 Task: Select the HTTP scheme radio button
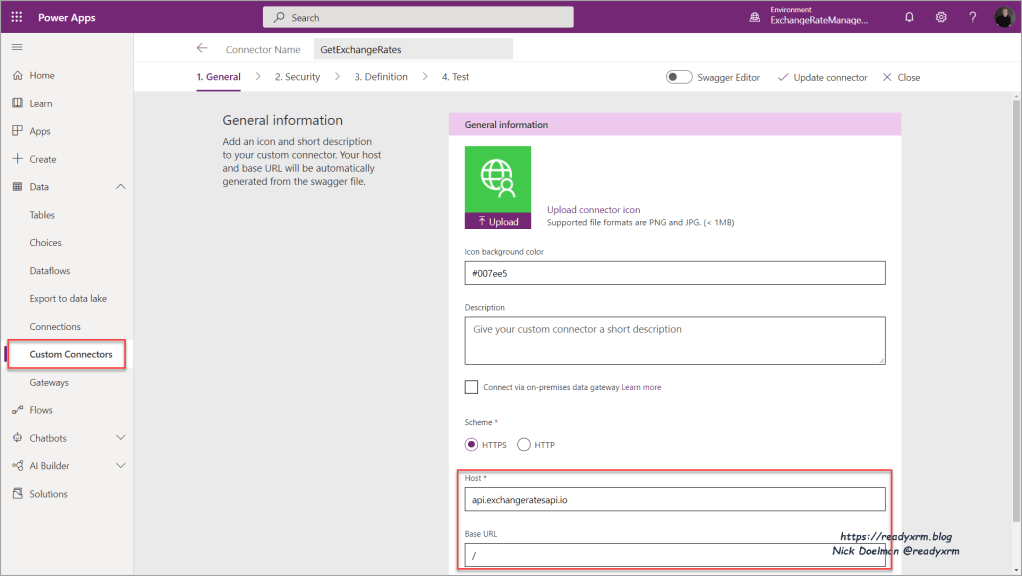pos(524,445)
